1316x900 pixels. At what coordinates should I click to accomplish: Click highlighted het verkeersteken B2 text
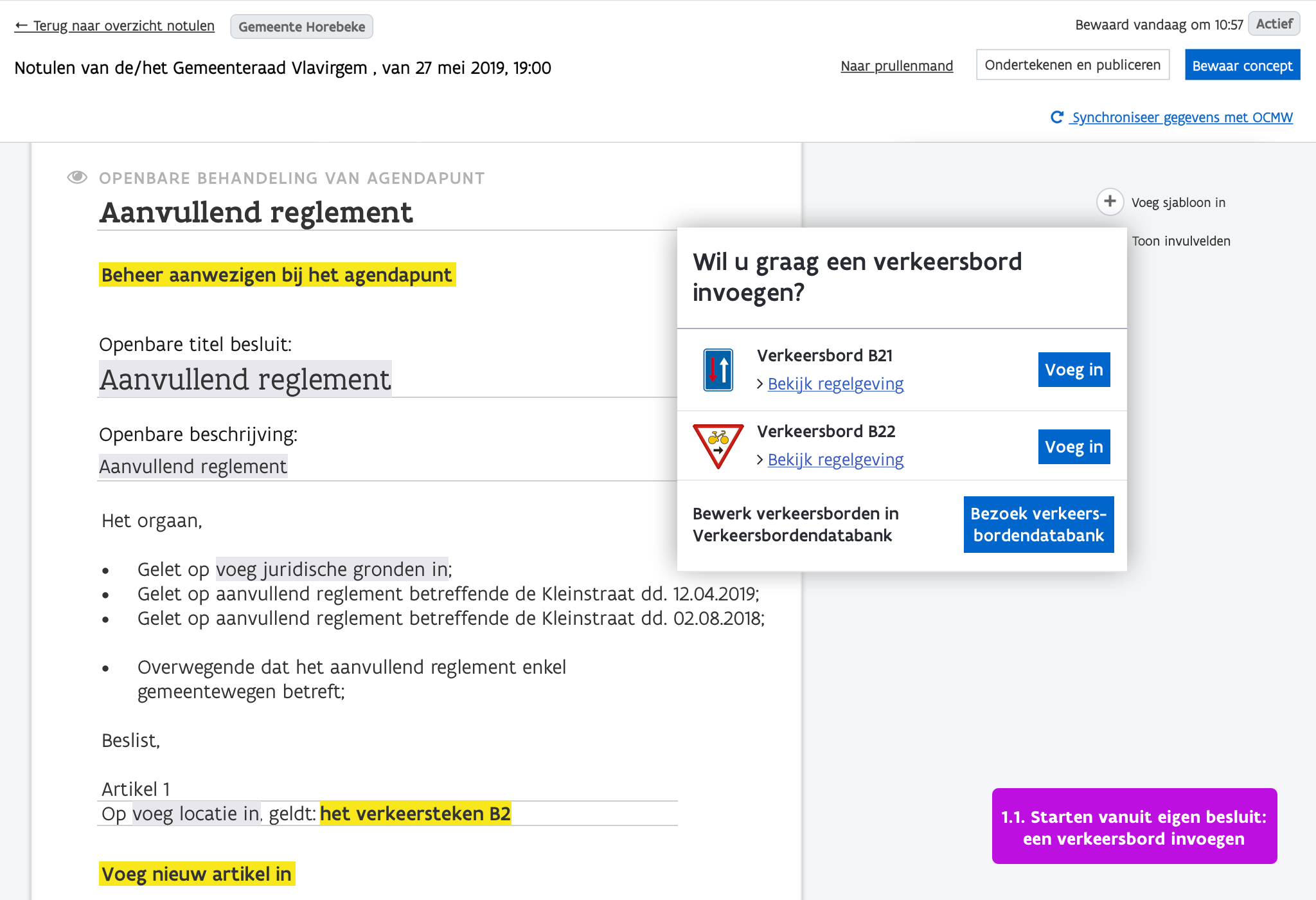point(415,814)
